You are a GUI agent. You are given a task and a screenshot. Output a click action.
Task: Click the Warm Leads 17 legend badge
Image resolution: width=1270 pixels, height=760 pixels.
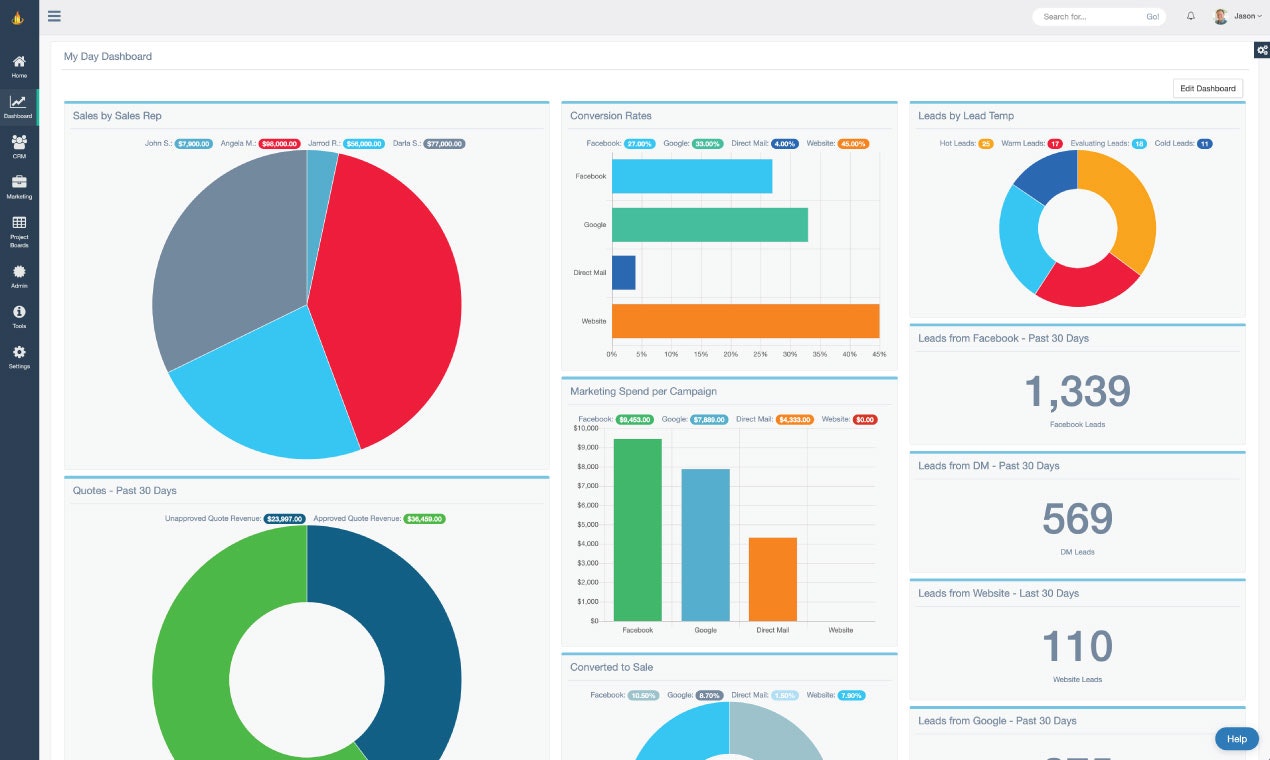1055,144
